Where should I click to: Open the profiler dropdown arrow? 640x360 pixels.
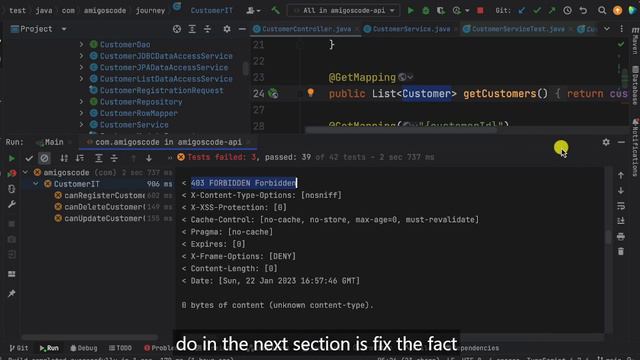pyautogui.click(x=467, y=11)
